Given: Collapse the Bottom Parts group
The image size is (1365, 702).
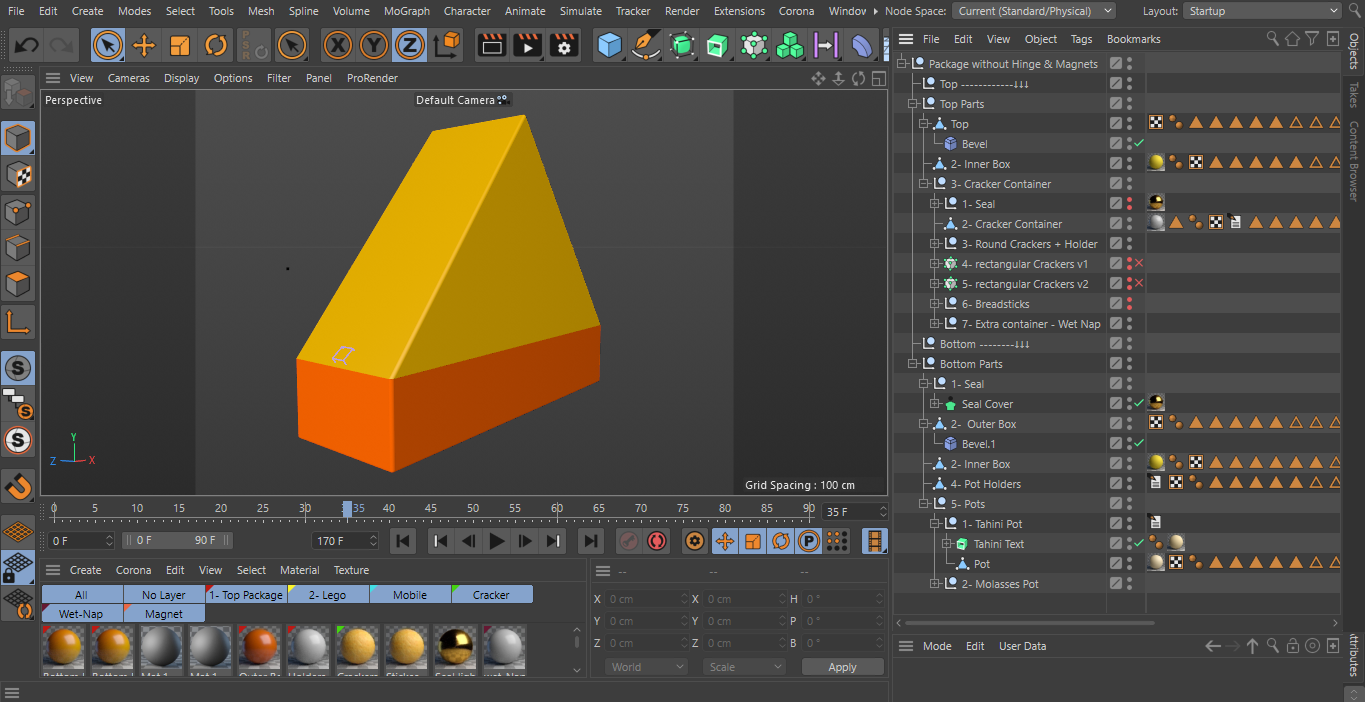Looking at the screenshot, I should click(x=913, y=364).
